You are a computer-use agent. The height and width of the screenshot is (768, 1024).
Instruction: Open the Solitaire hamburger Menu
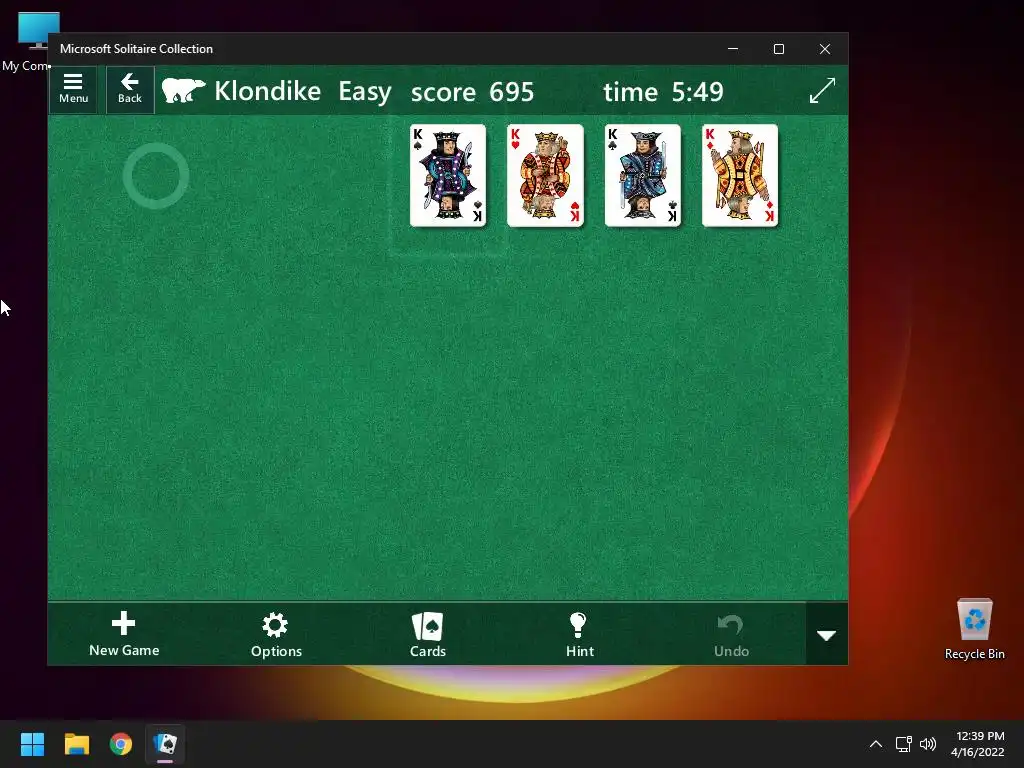(73, 90)
